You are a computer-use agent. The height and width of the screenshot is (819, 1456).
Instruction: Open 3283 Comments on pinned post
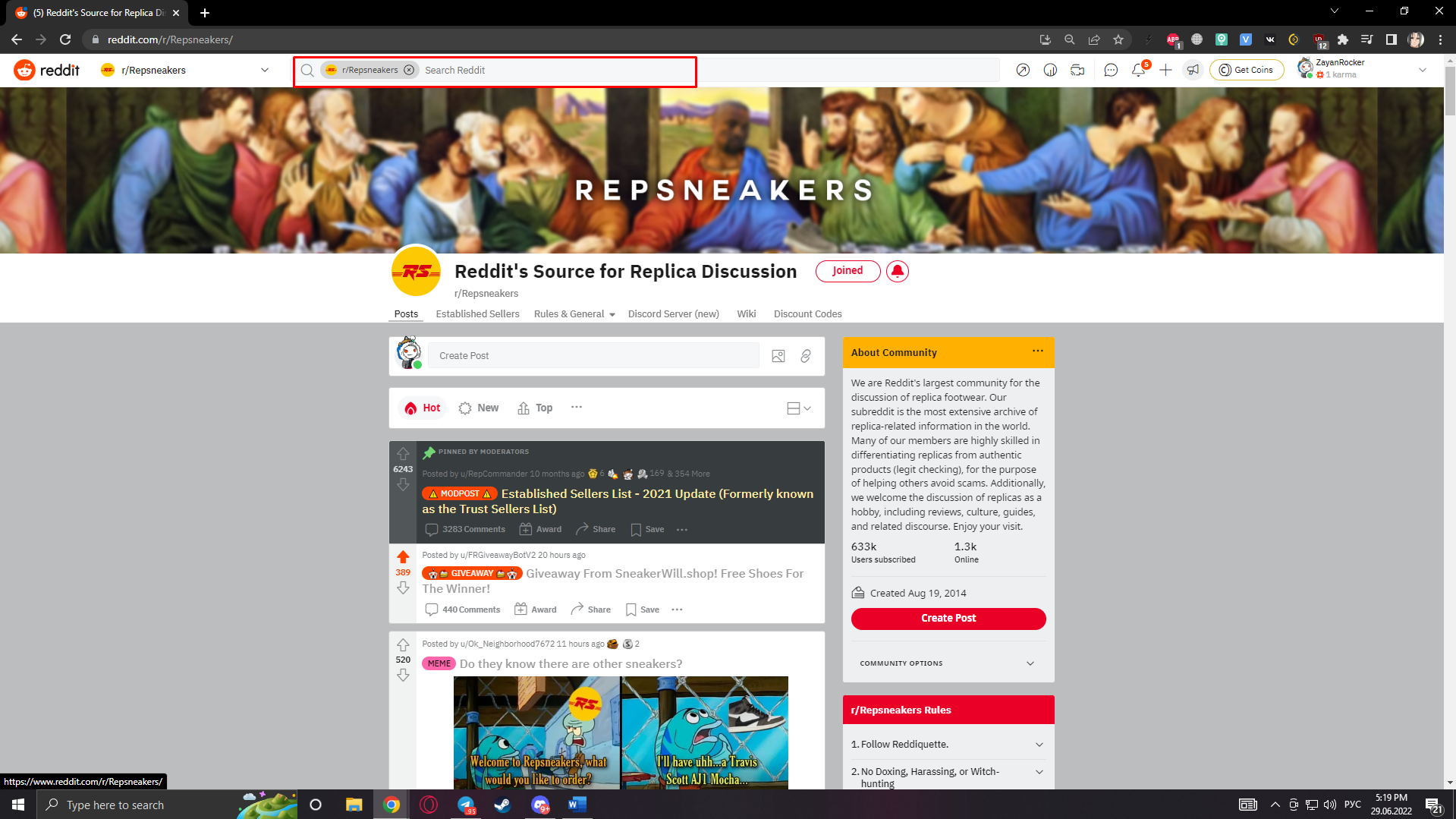pos(465,530)
